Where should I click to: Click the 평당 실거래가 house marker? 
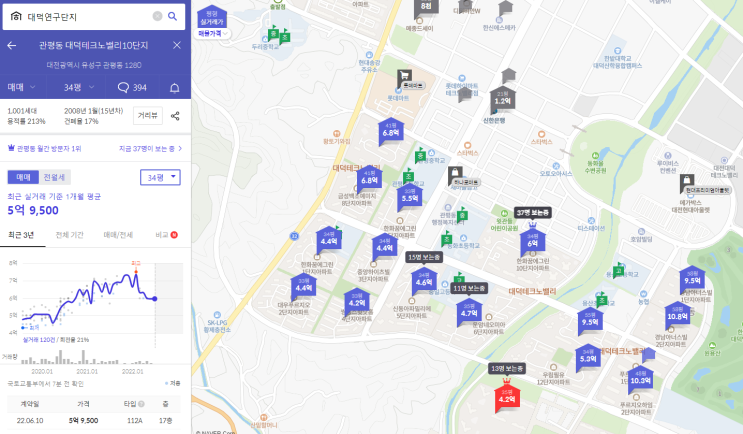pyautogui.click(x=212, y=18)
